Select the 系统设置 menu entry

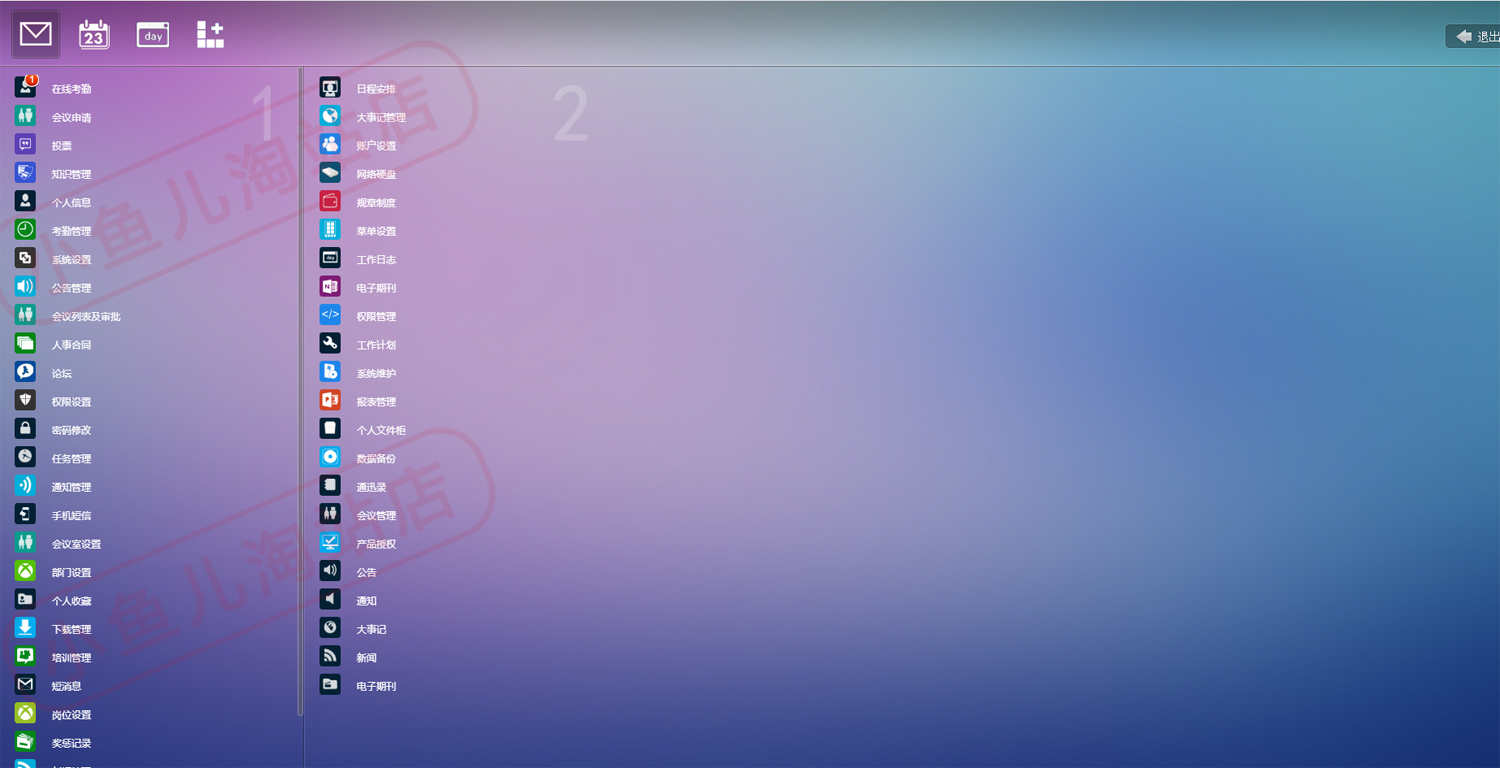pyautogui.click(x=71, y=259)
